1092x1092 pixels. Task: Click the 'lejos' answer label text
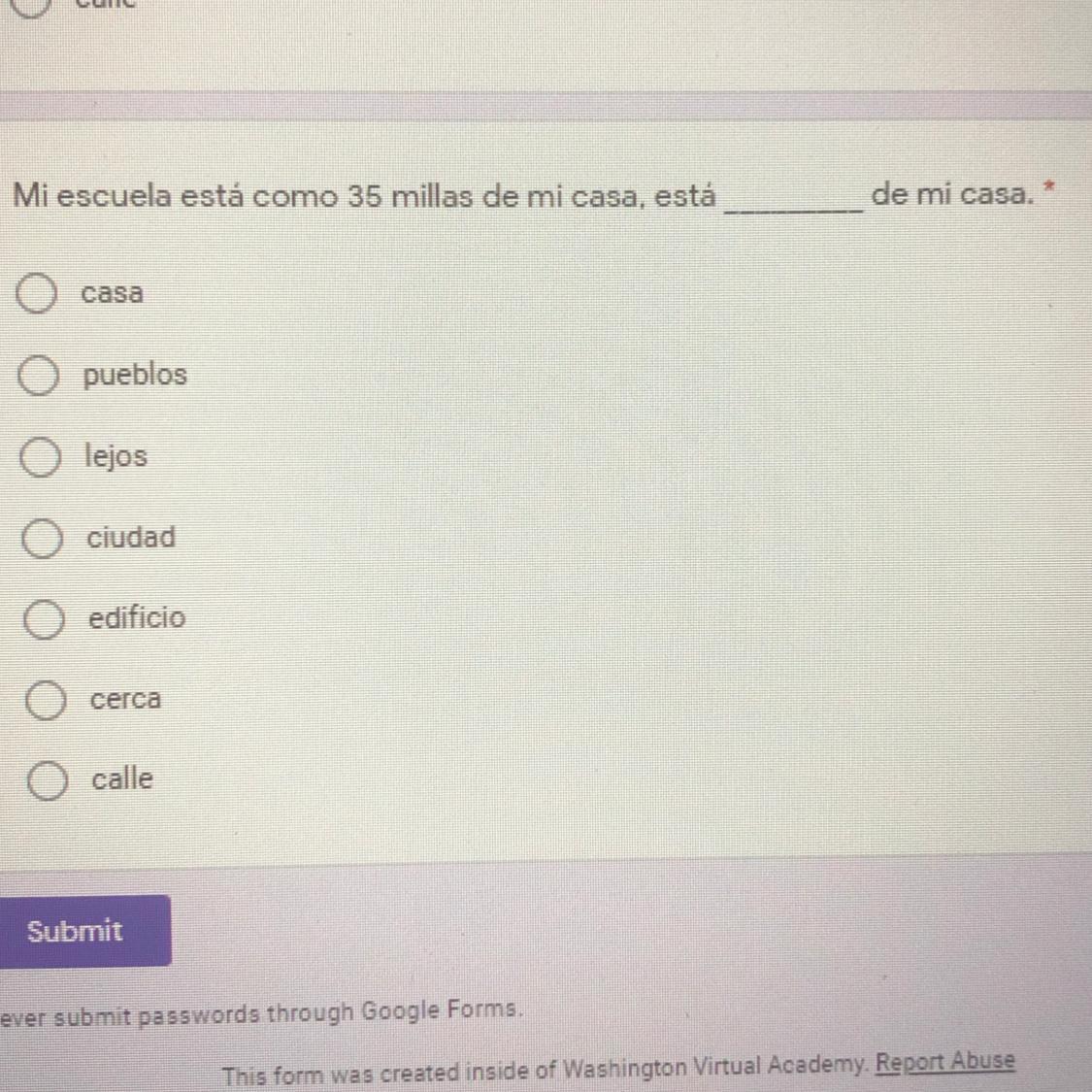tap(116, 456)
